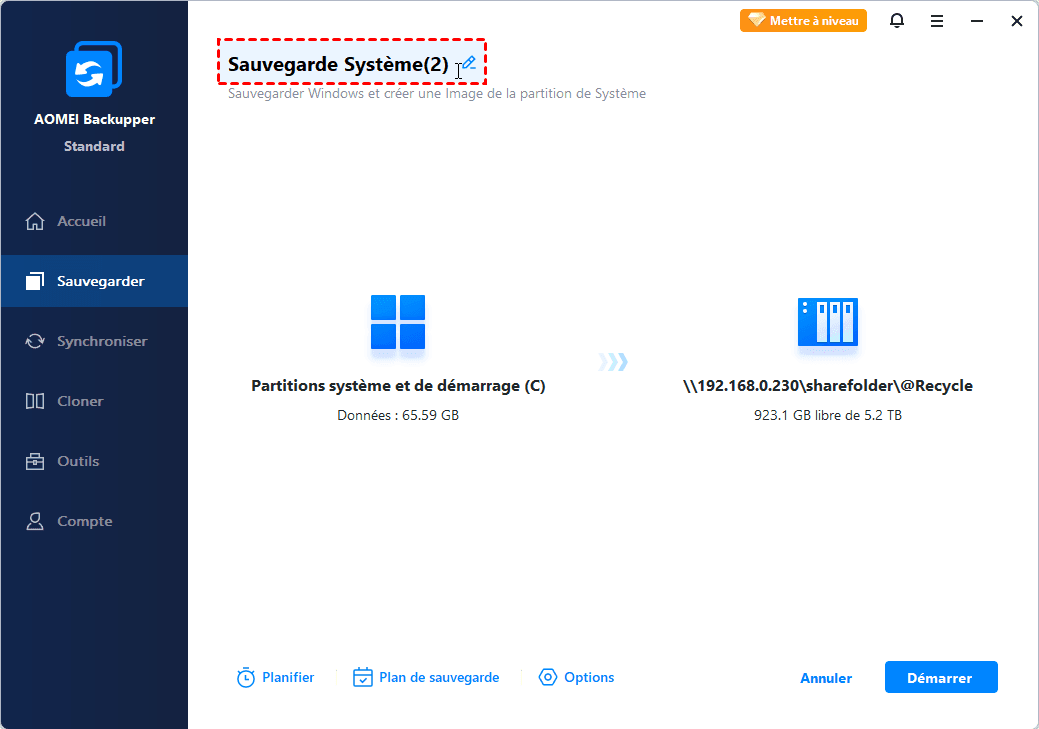Go to the Synchroniser section
1039x729 pixels.
click(x=94, y=341)
